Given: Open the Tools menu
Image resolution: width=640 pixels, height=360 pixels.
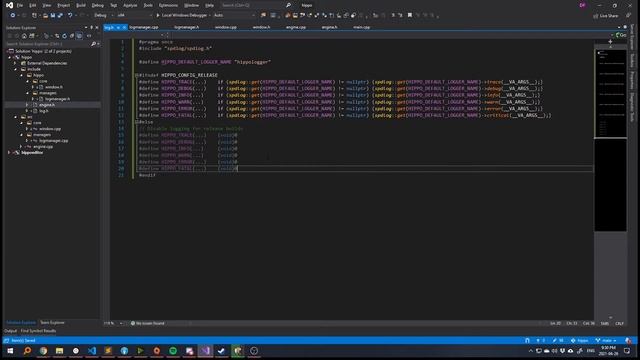Looking at the screenshot, I should pos(148,5).
